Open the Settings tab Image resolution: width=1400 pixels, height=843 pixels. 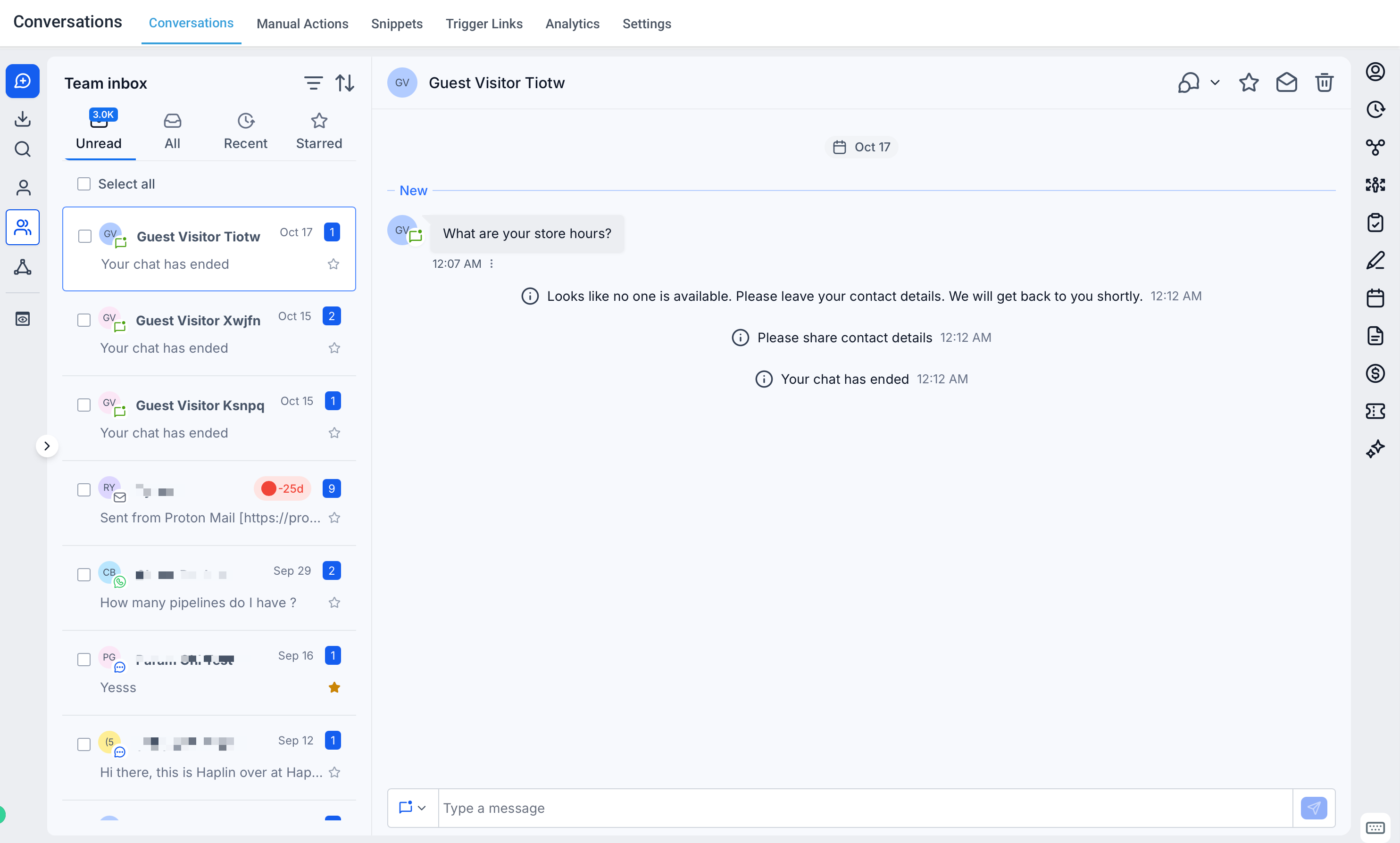(x=647, y=23)
